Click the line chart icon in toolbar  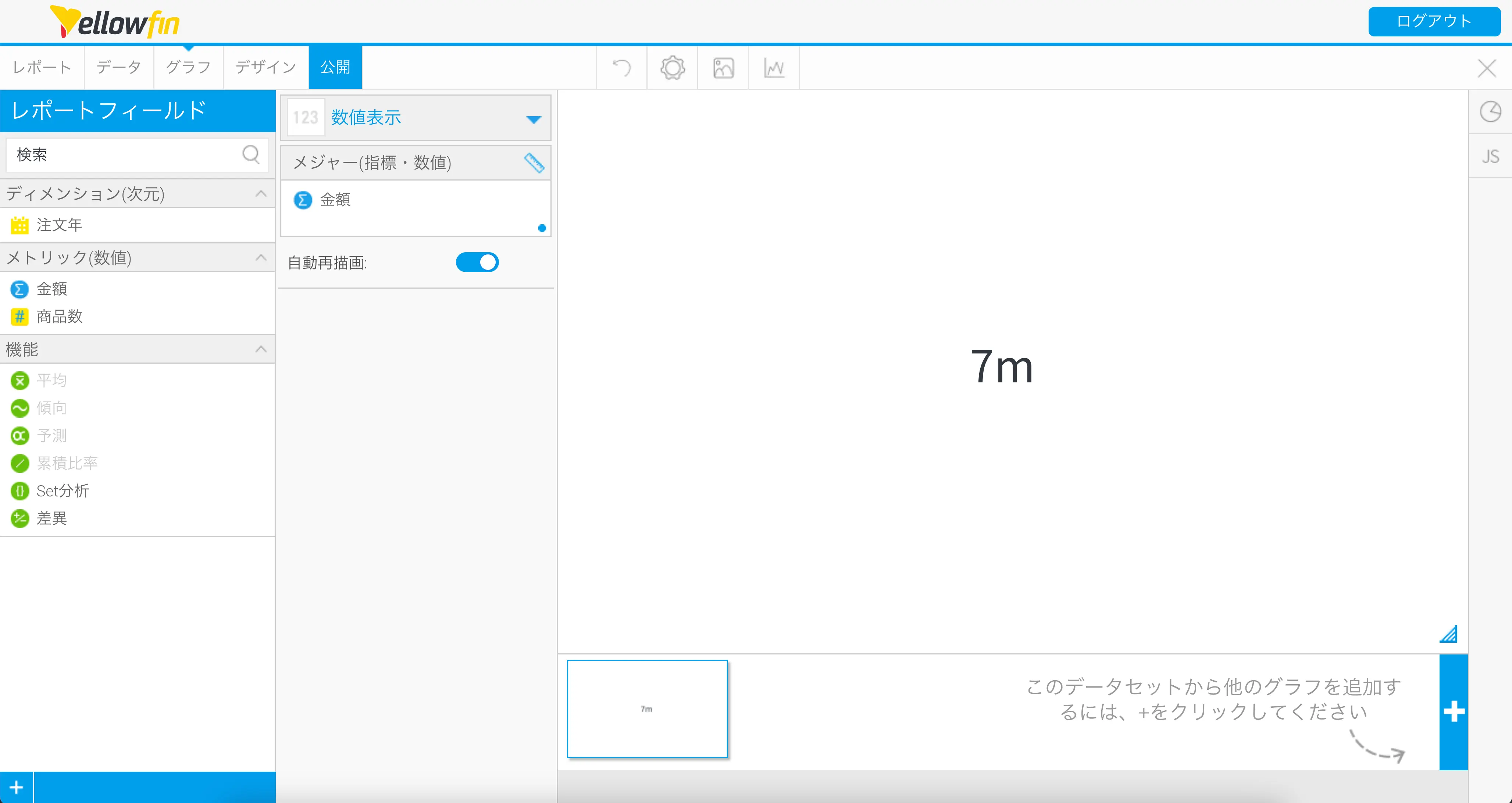(774, 68)
